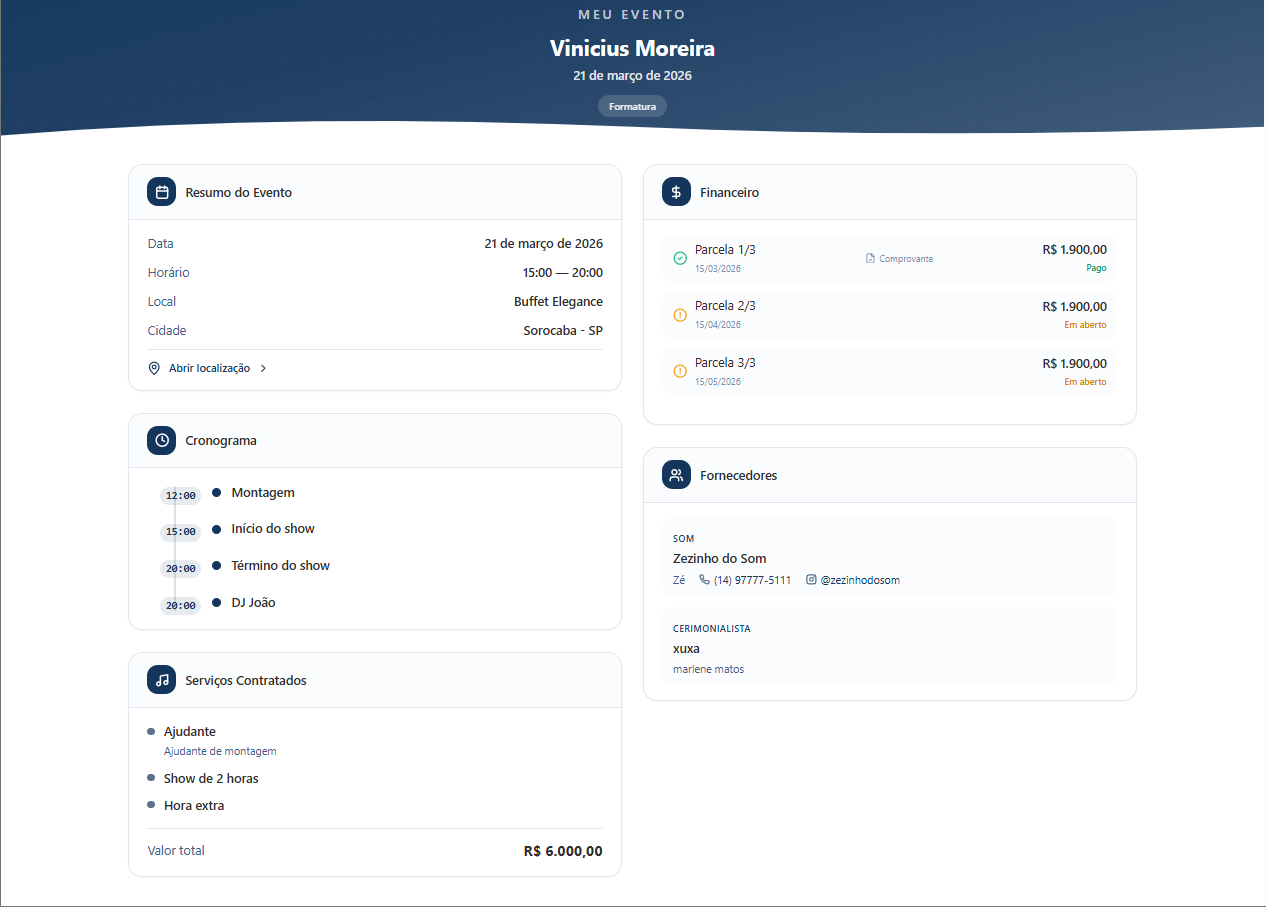Click the 15/05/2026 due date
The height and width of the screenshot is (907, 1266).
(x=718, y=382)
